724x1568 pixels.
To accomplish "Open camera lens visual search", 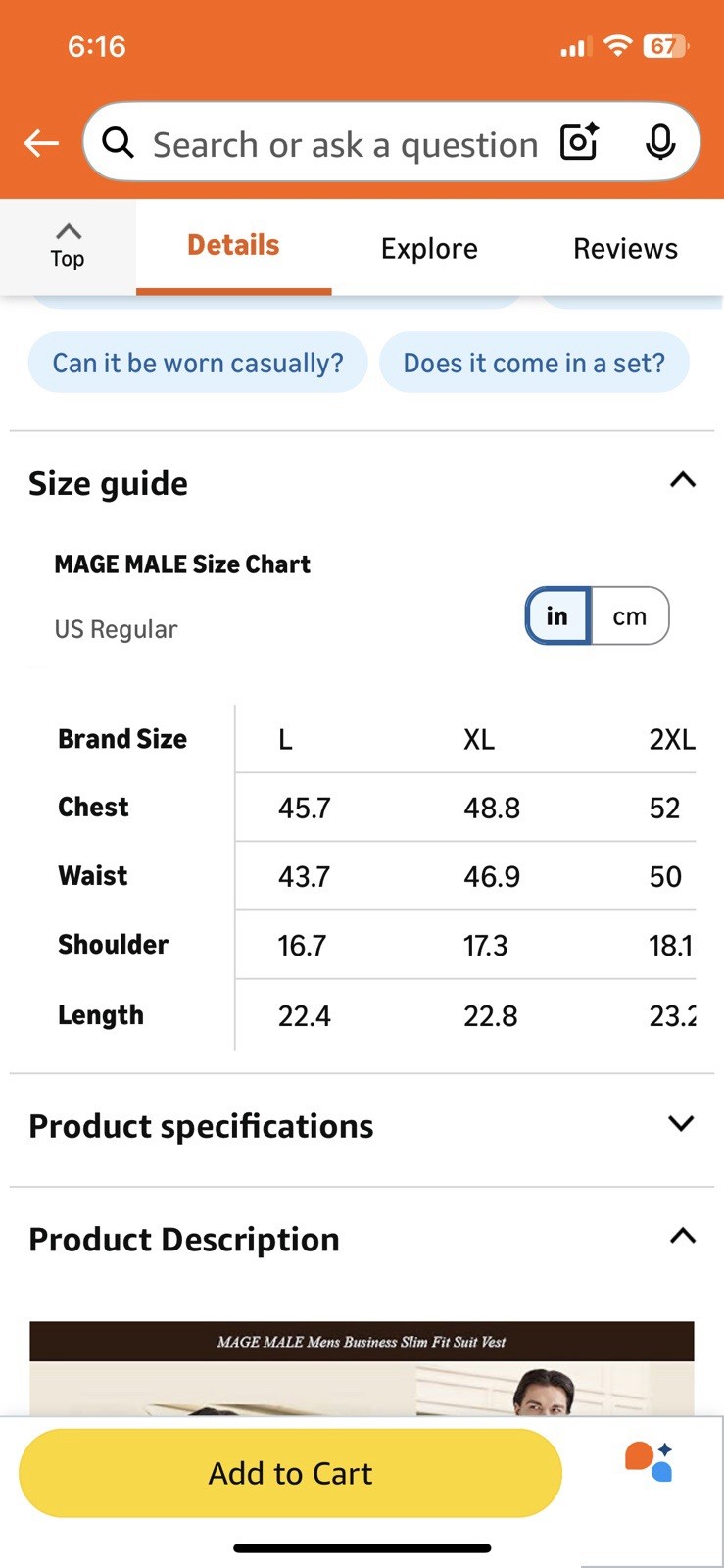I will click(579, 143).
